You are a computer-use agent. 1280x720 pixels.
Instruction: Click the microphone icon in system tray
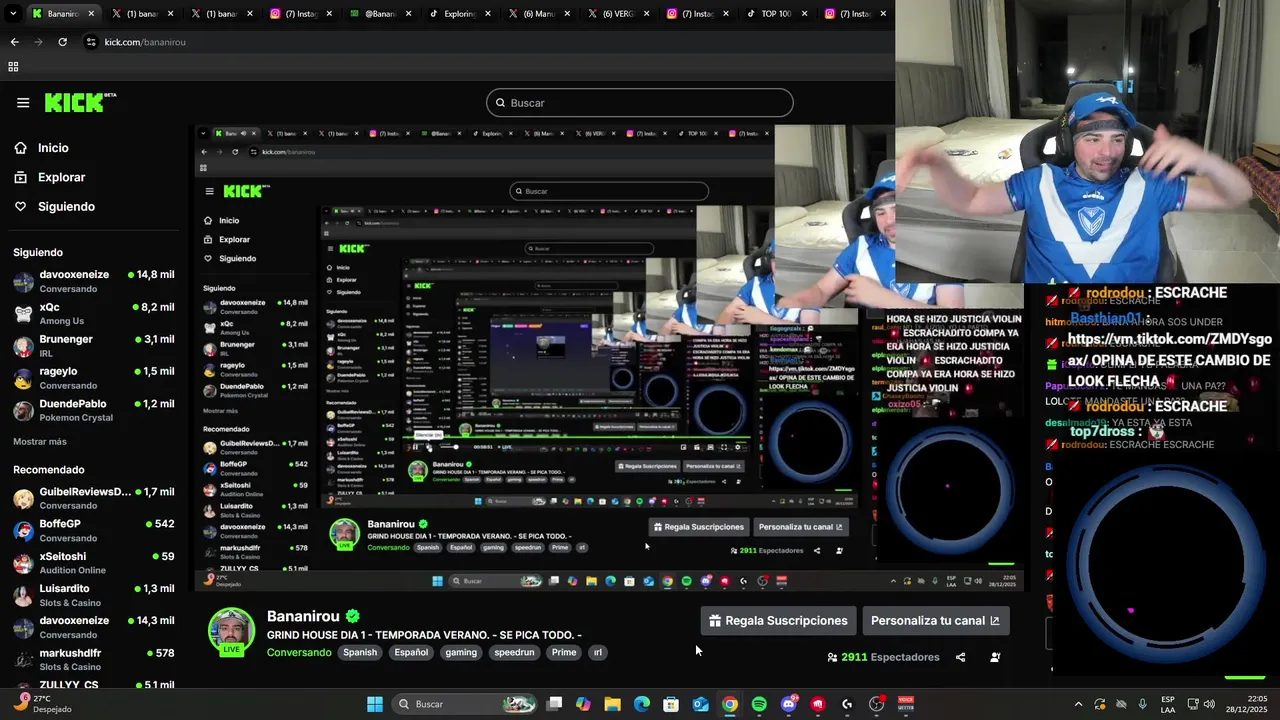click(x=1142, y=704)
